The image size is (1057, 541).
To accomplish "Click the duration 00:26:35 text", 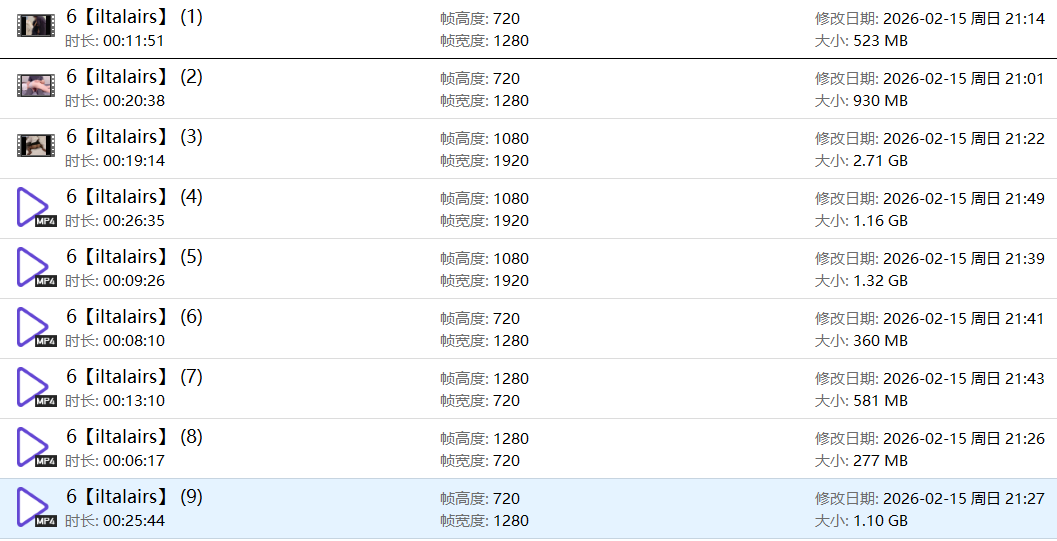I will pyautogui.click(x=133, y=221).
